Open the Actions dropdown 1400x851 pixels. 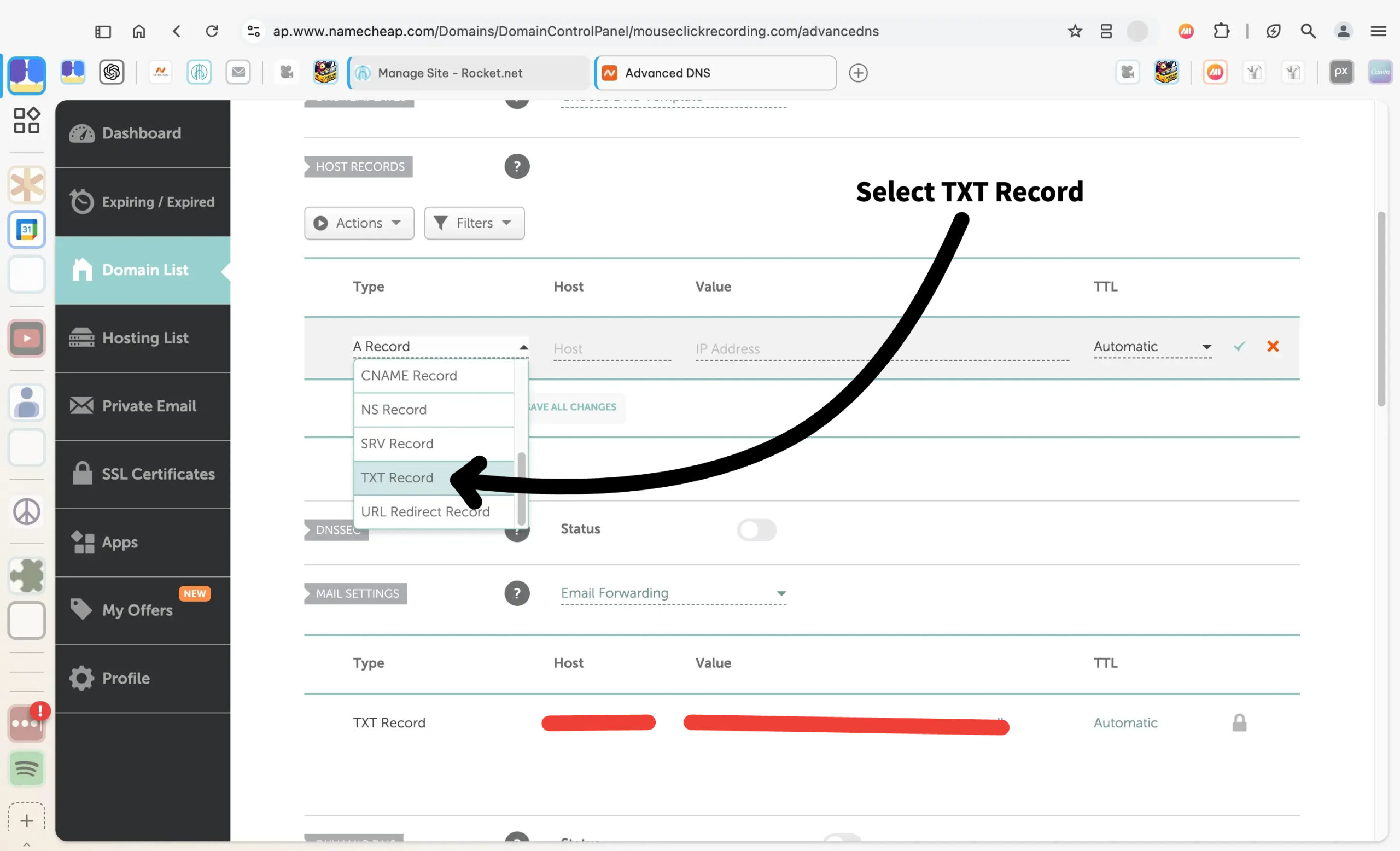(359, 223)
